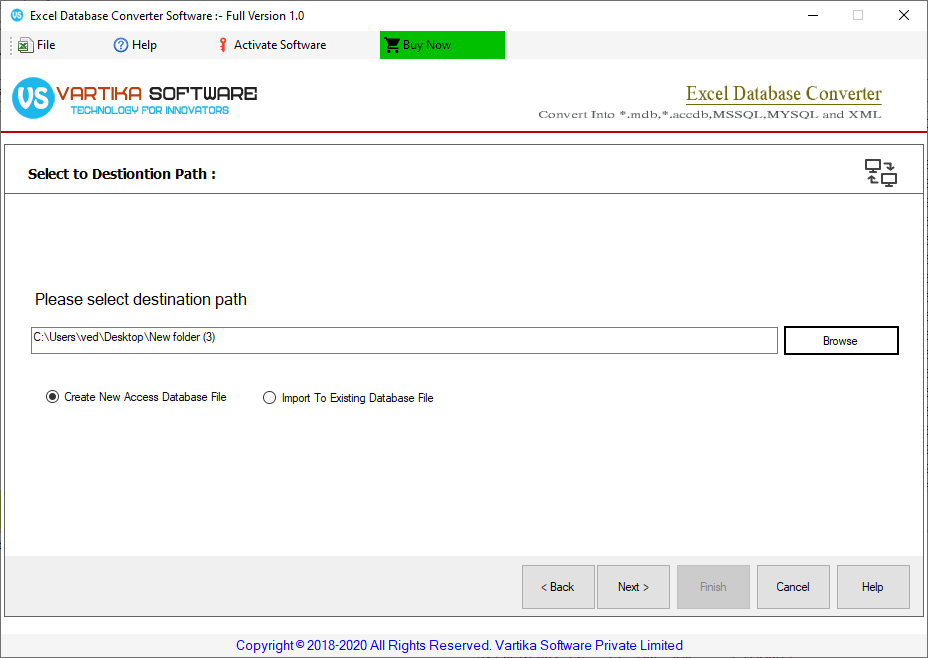Open the Help menu
This screenshot has height=658, width=928.
(x=136, y=45)
